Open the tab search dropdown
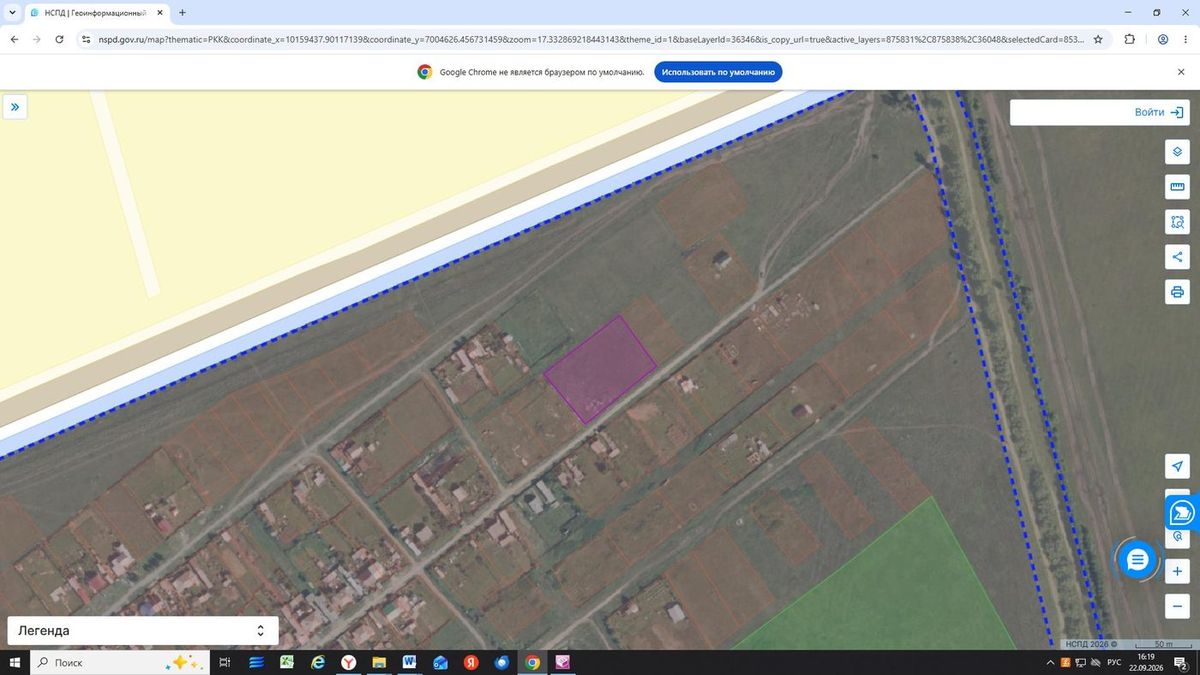This screenshot has height=675, width=1200. point(12,13)
